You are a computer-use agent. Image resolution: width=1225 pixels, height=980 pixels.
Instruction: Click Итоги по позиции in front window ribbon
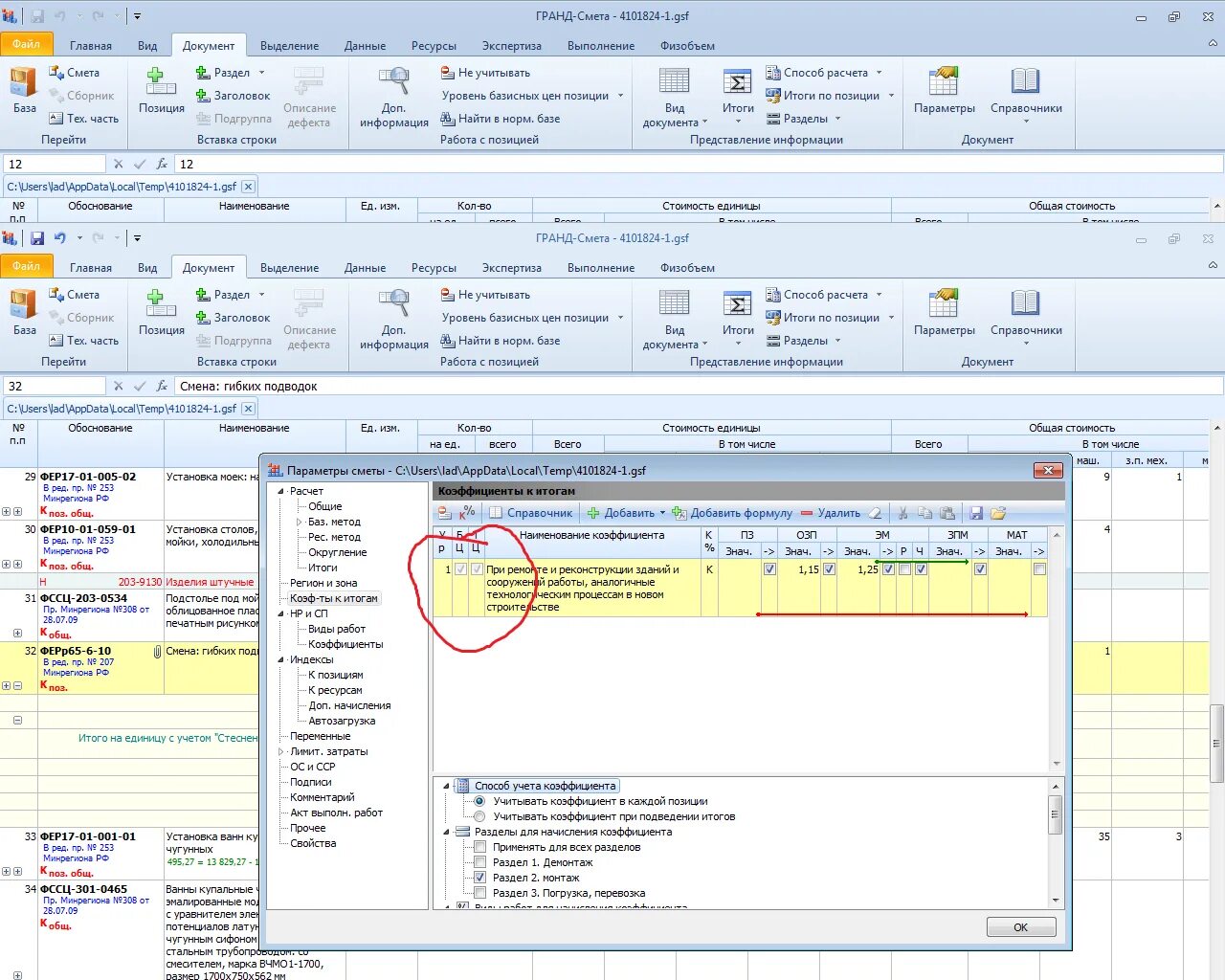coord(831,318)
